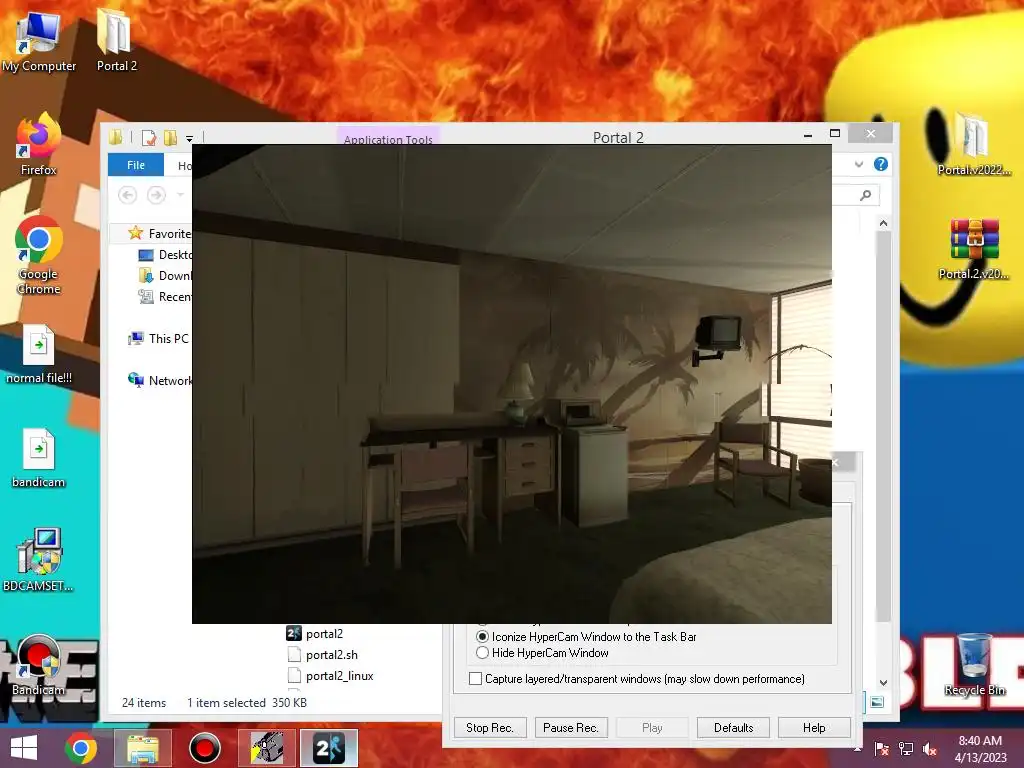
Task: Launch Google Chrome from the desktop
Action: (x=39, y=255)
